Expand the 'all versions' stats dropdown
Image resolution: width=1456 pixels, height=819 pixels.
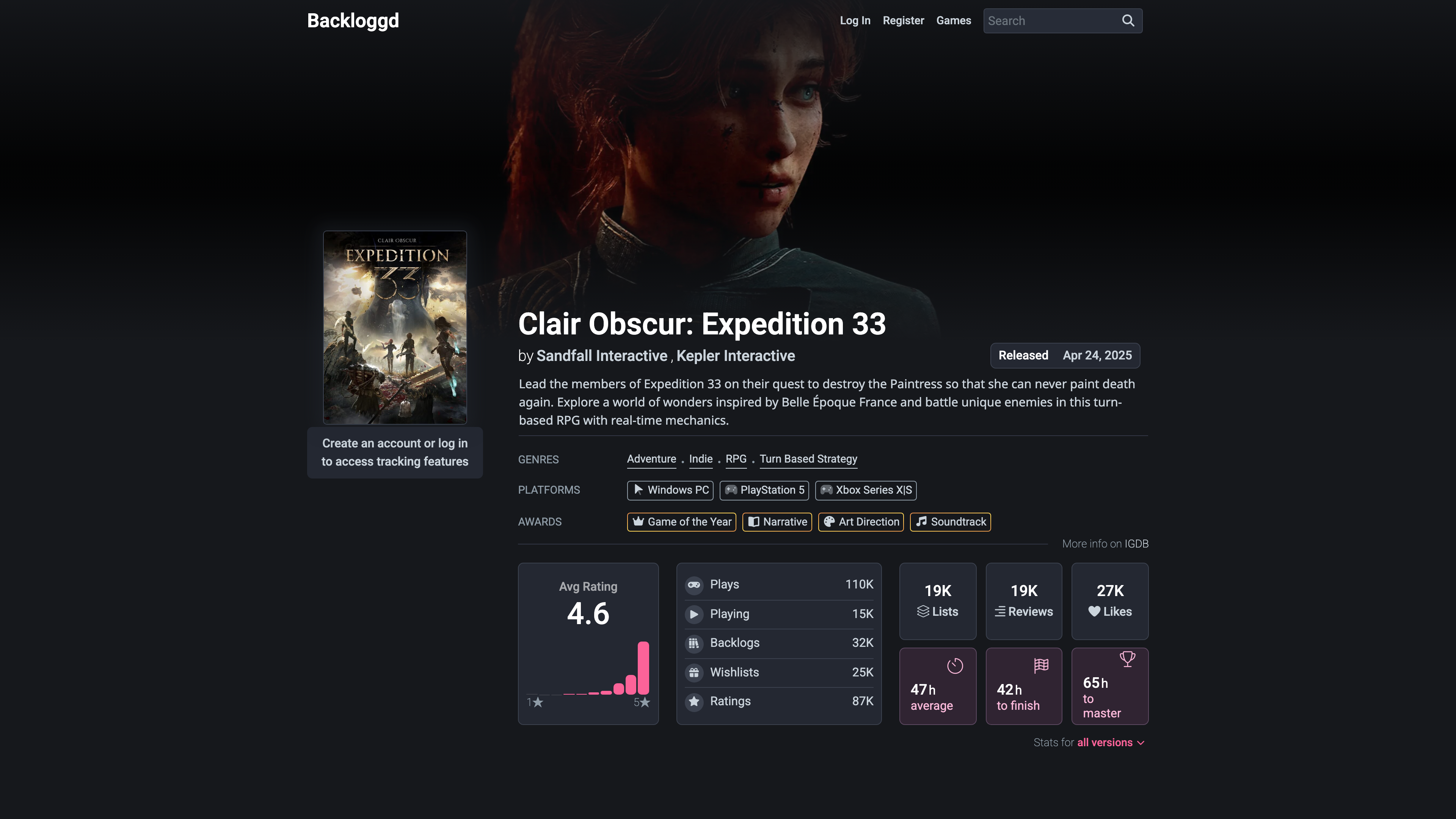coord(1111,743)
